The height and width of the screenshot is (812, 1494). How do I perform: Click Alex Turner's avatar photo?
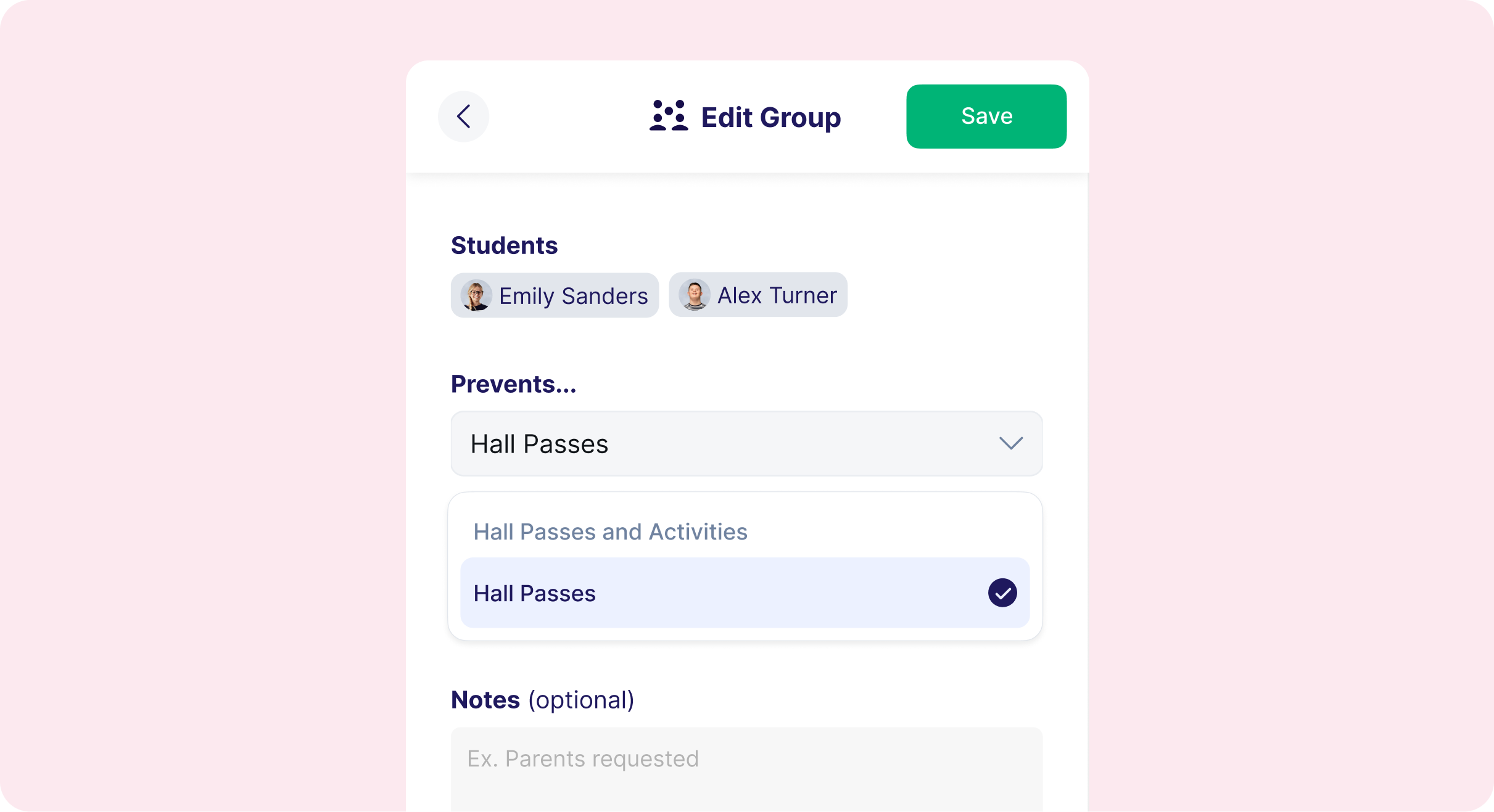coord(695,295)
